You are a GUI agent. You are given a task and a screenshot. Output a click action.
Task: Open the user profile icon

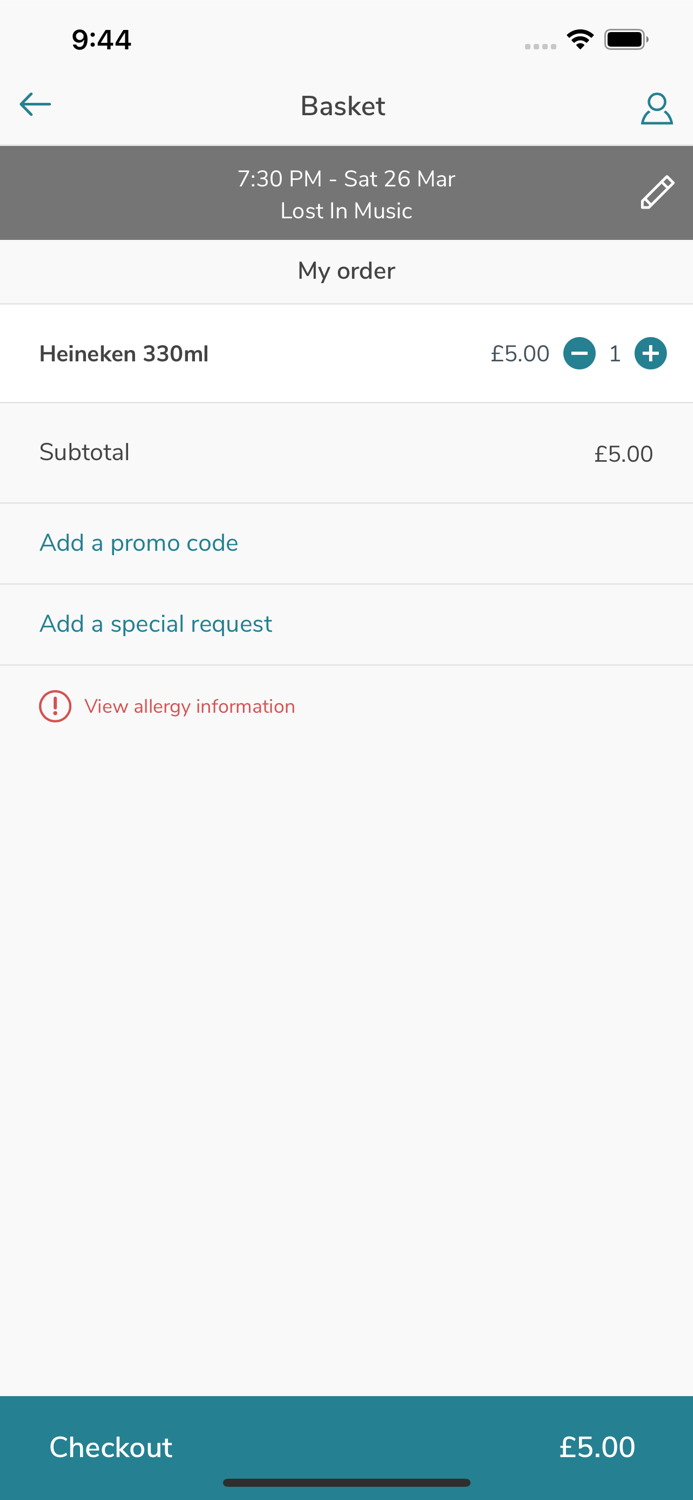pos(656,108)
